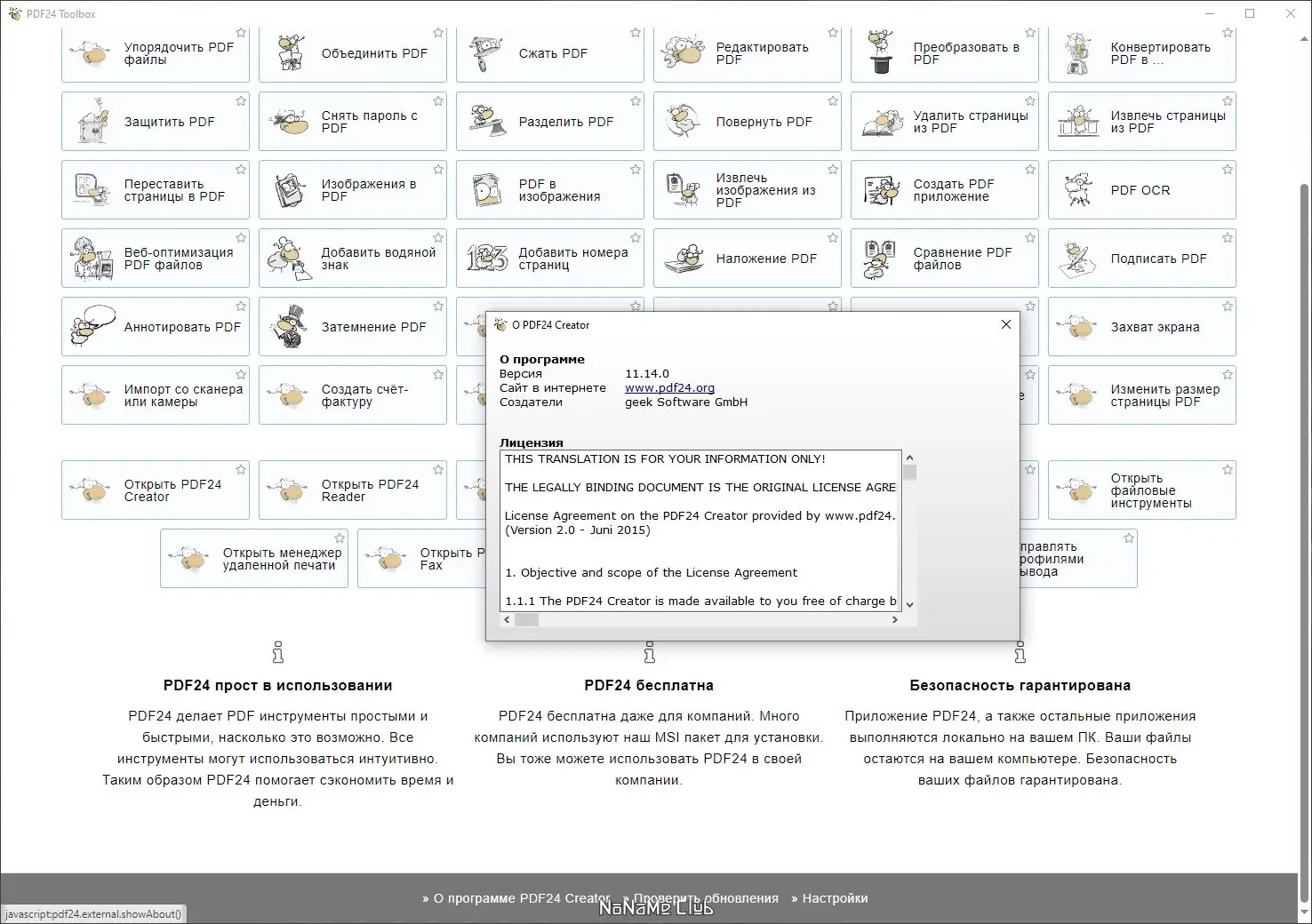Viewport: 1312px width, 924px height.
Task: Choose Добавить номера страниц icon
Action: point(487,259)
